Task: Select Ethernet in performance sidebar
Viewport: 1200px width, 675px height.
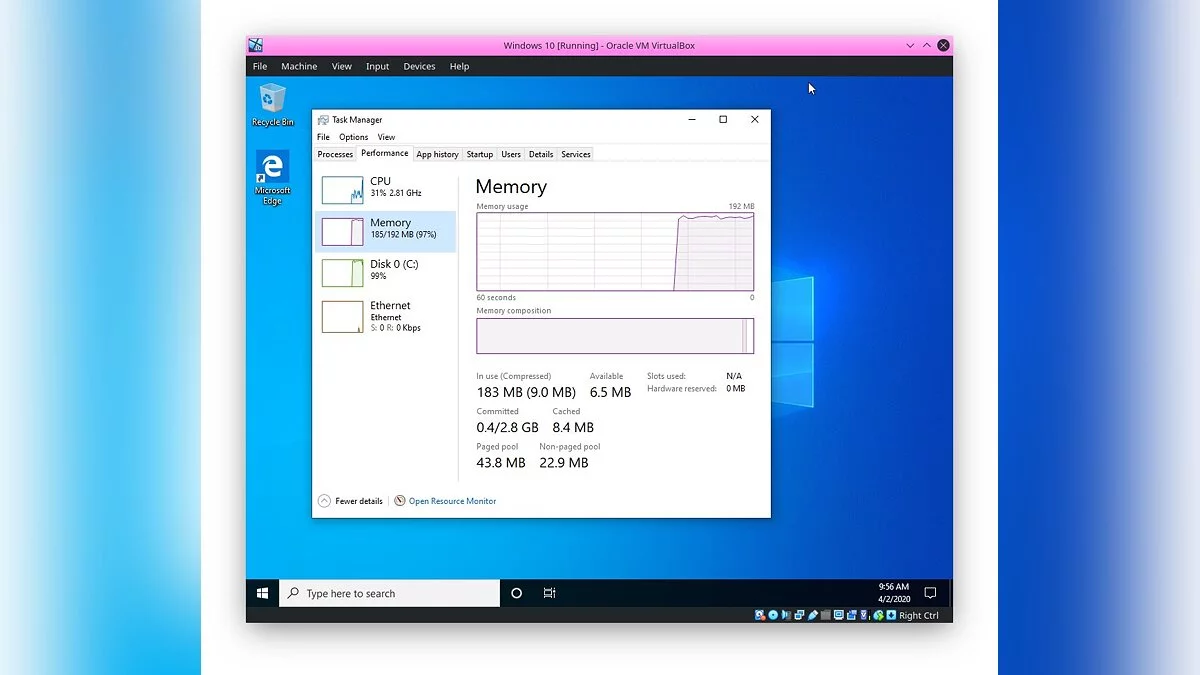Action: pyautogui.click(x=386, y=315)
